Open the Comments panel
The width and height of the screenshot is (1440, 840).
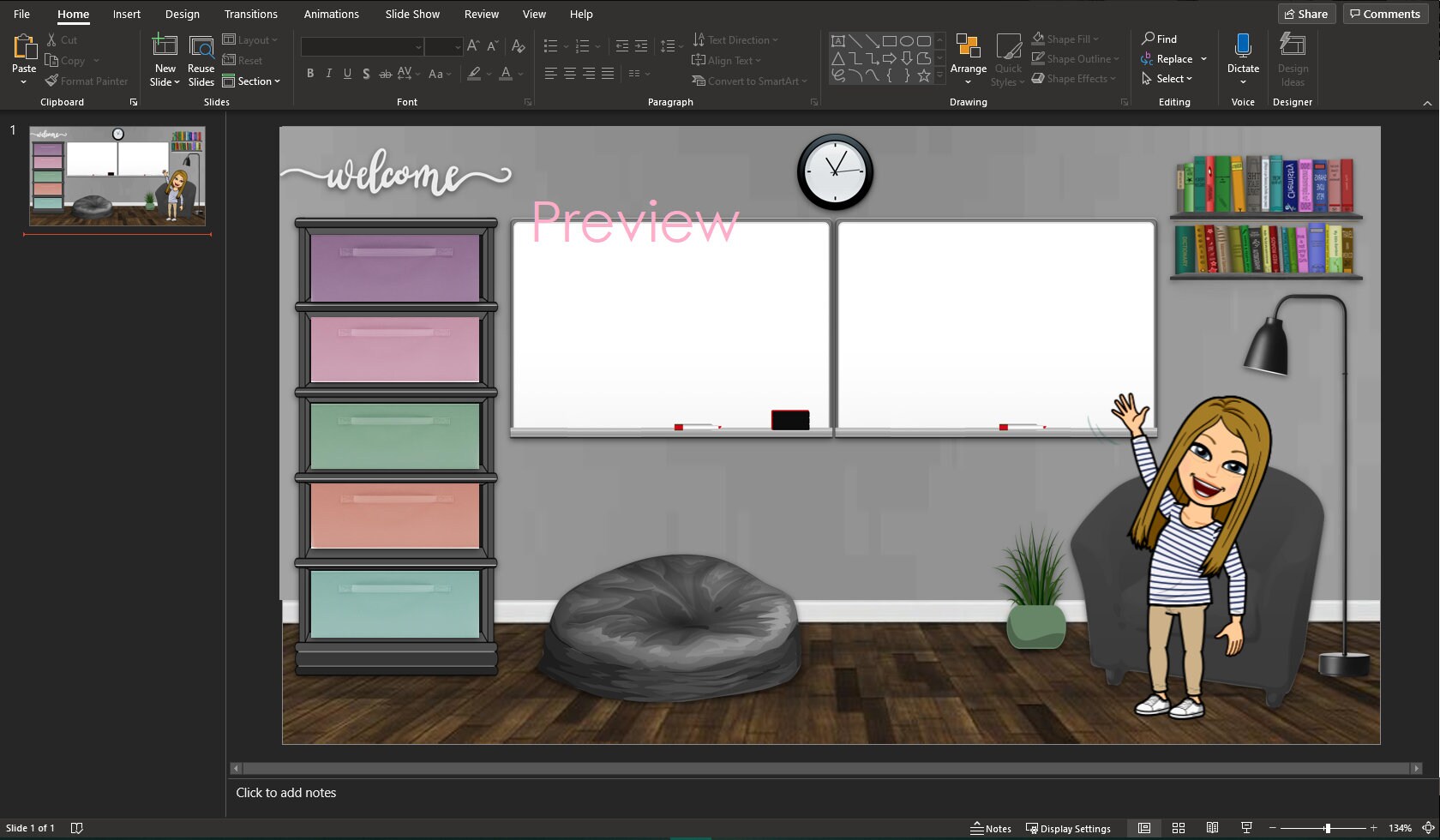tap(1385, 13)
